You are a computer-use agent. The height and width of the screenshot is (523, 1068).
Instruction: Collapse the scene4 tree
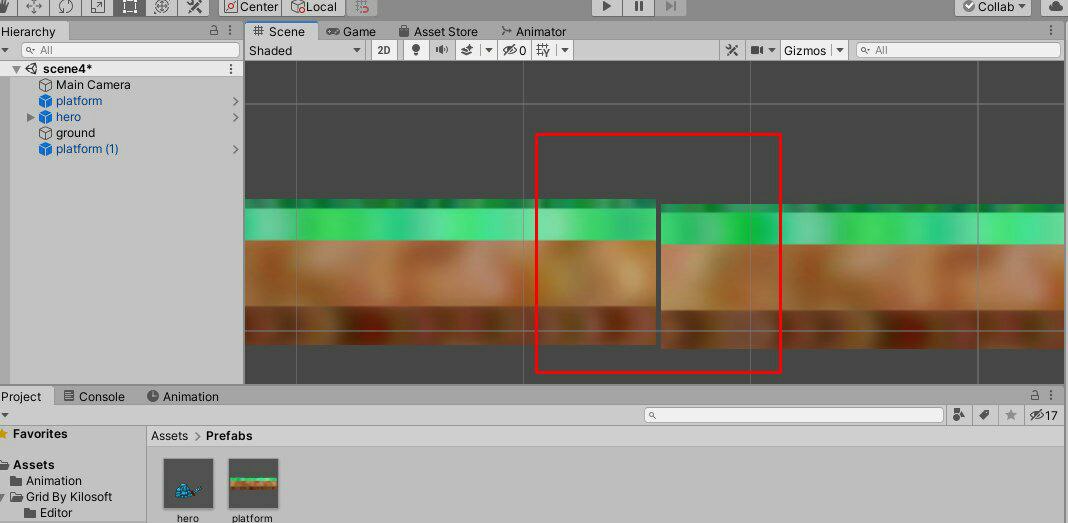[x=16, y=69]
